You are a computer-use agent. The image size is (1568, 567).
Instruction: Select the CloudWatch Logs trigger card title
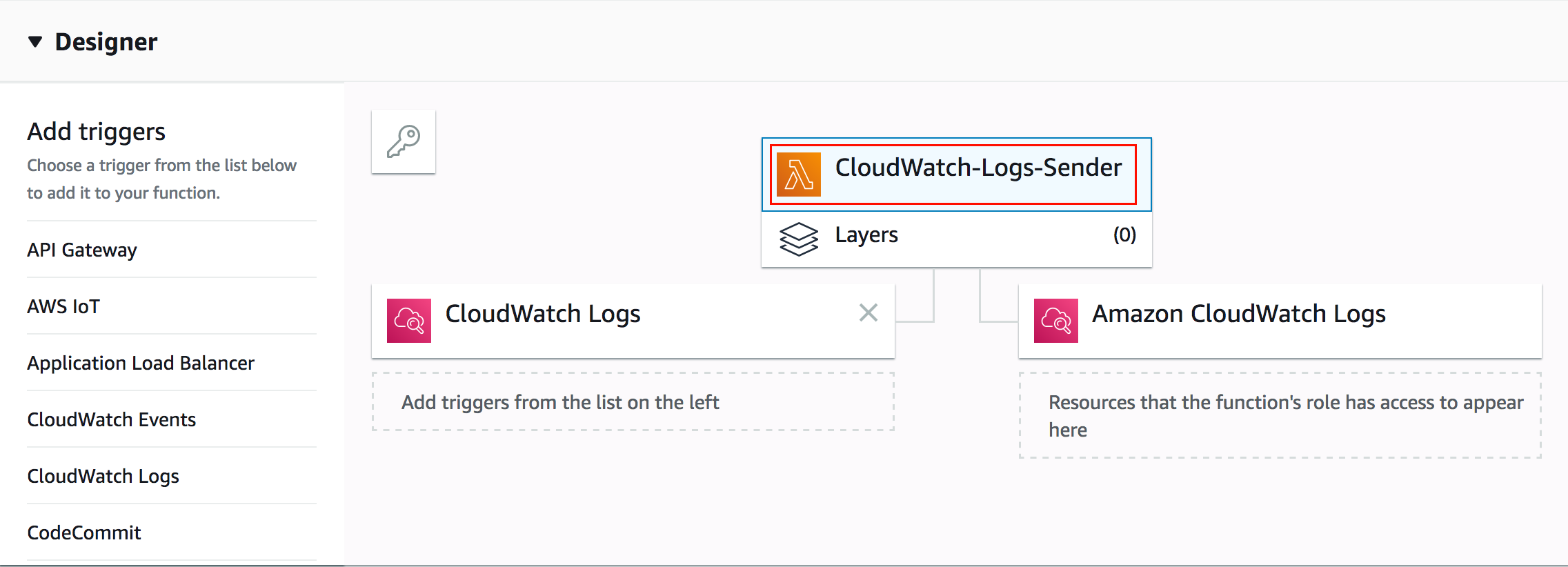click(x=543, y=314)
